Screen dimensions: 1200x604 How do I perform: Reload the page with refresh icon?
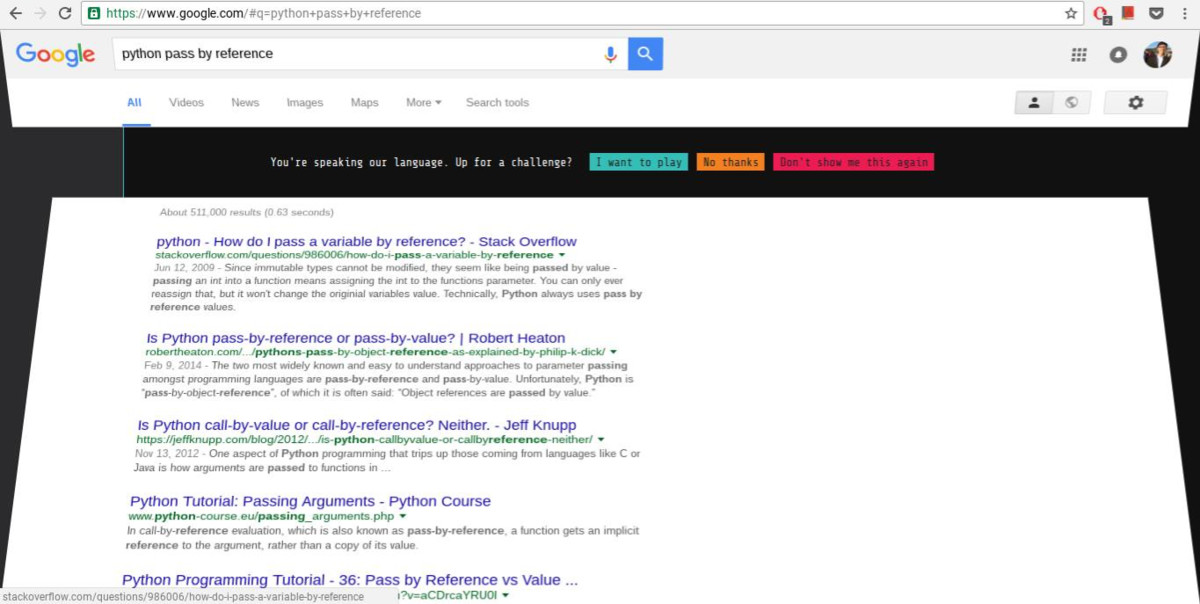65,14
